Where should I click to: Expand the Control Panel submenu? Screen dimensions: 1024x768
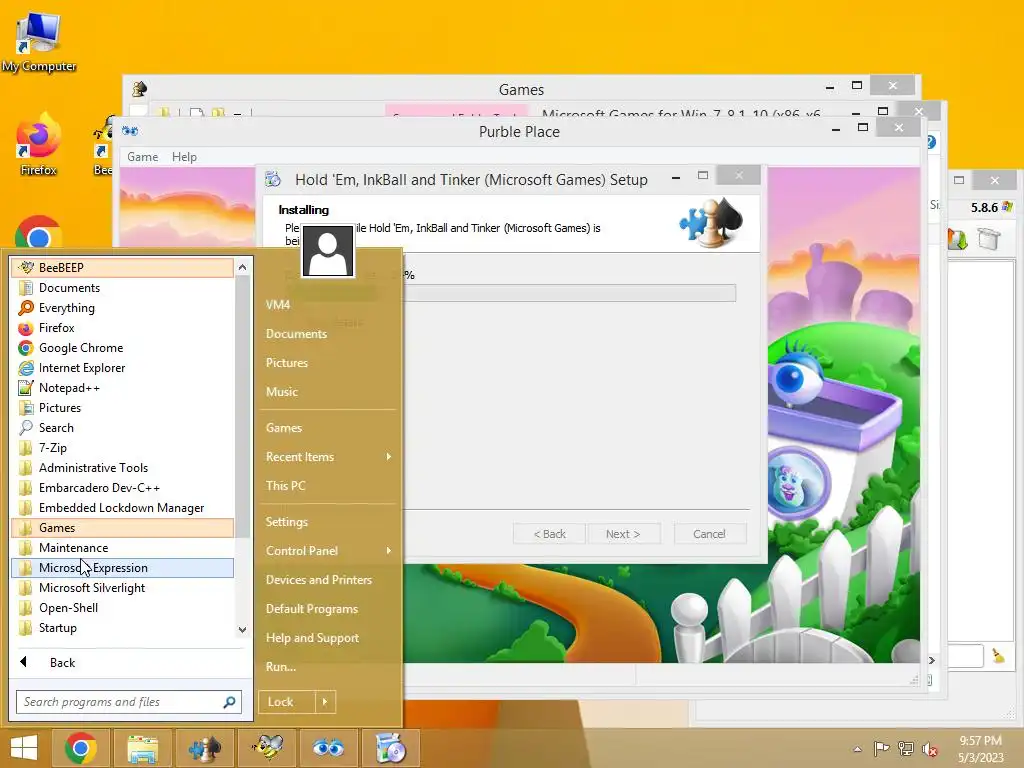click(x=328, y=551)
